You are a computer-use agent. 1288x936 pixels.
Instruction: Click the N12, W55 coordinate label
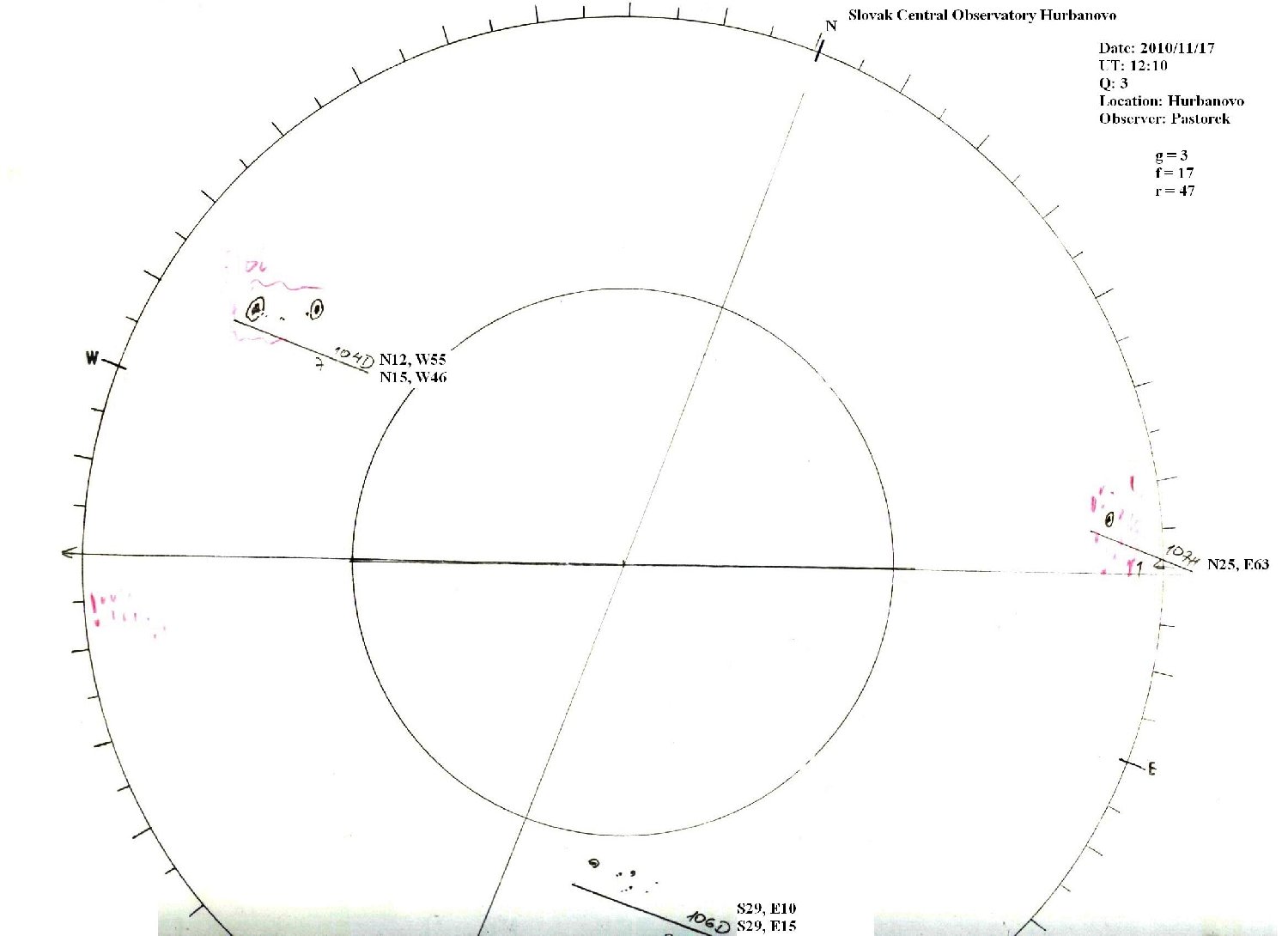click(x=412, y=361)
